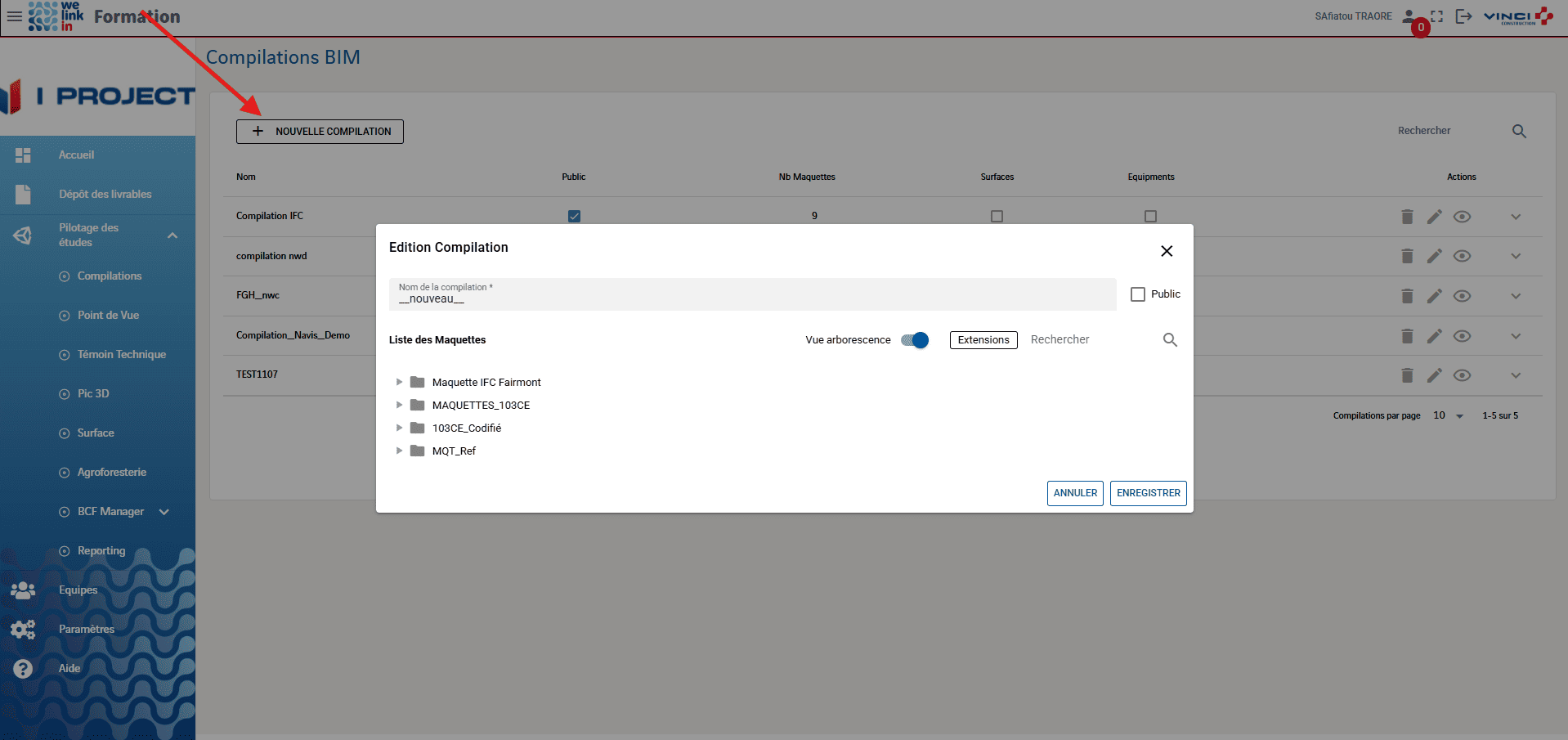
Task: Open the user notifications icon
Action: pyautogui.click(x=1410, y=16)
